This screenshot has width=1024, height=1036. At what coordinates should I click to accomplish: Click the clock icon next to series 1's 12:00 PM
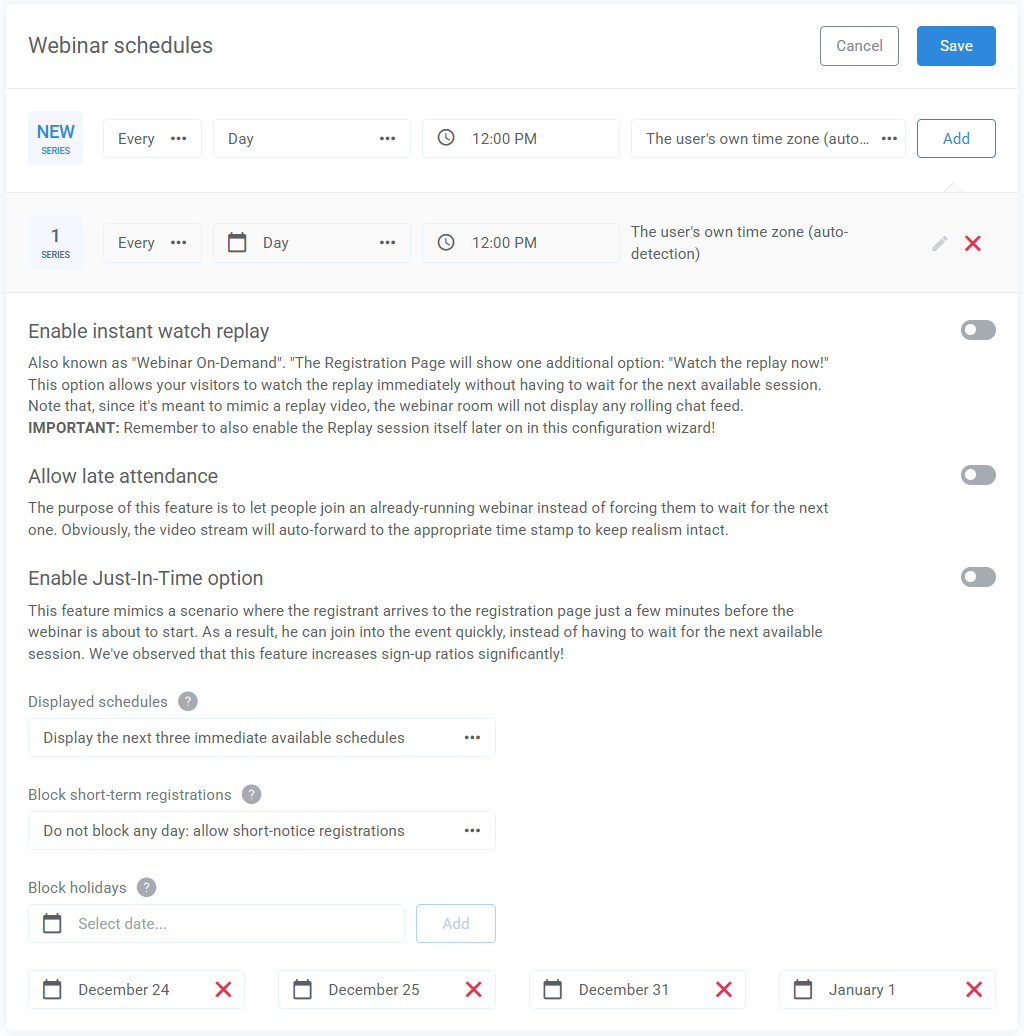pyautogui.click(x=444, y=242)
